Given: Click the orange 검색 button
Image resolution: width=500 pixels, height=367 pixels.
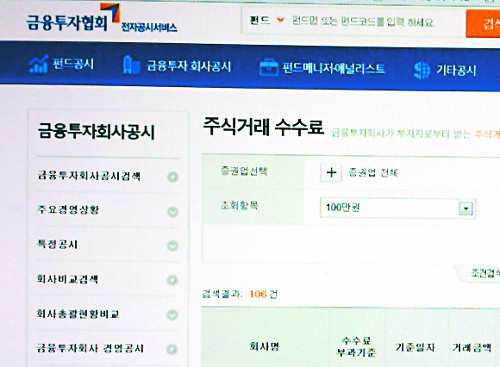Looking at the screenshot, I should pos(483,23).
